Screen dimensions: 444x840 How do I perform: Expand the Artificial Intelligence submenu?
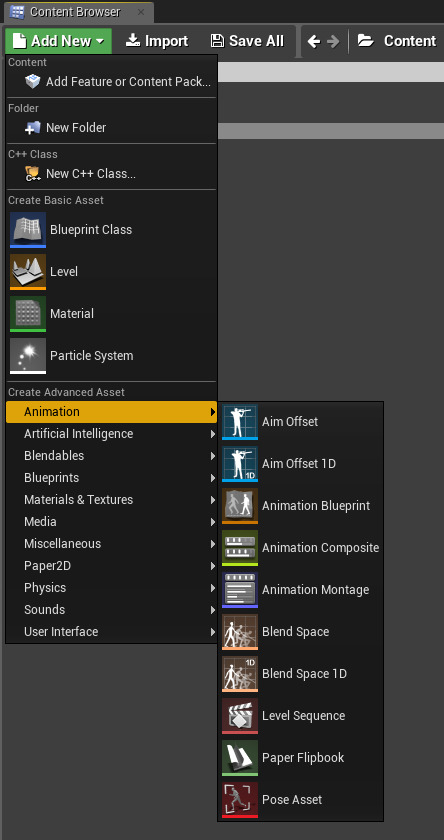(111, 434)
